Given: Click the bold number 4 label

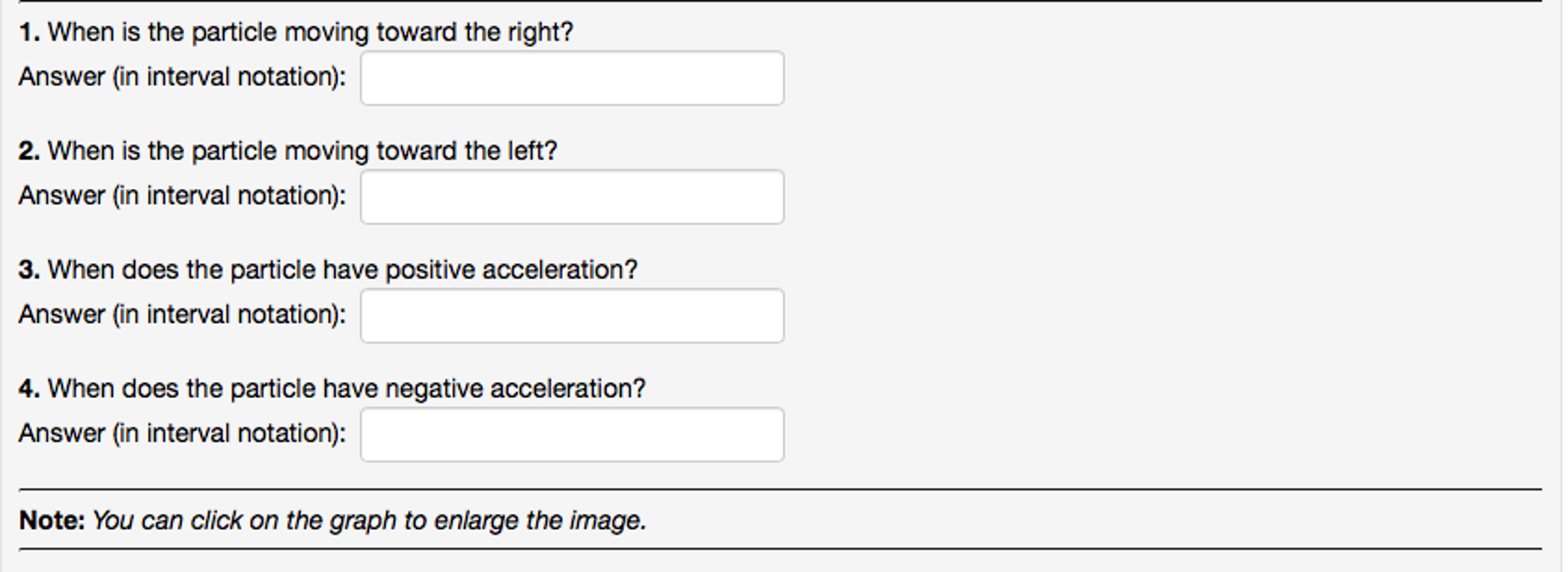Looking at the screenshot, I should [29, 389].
